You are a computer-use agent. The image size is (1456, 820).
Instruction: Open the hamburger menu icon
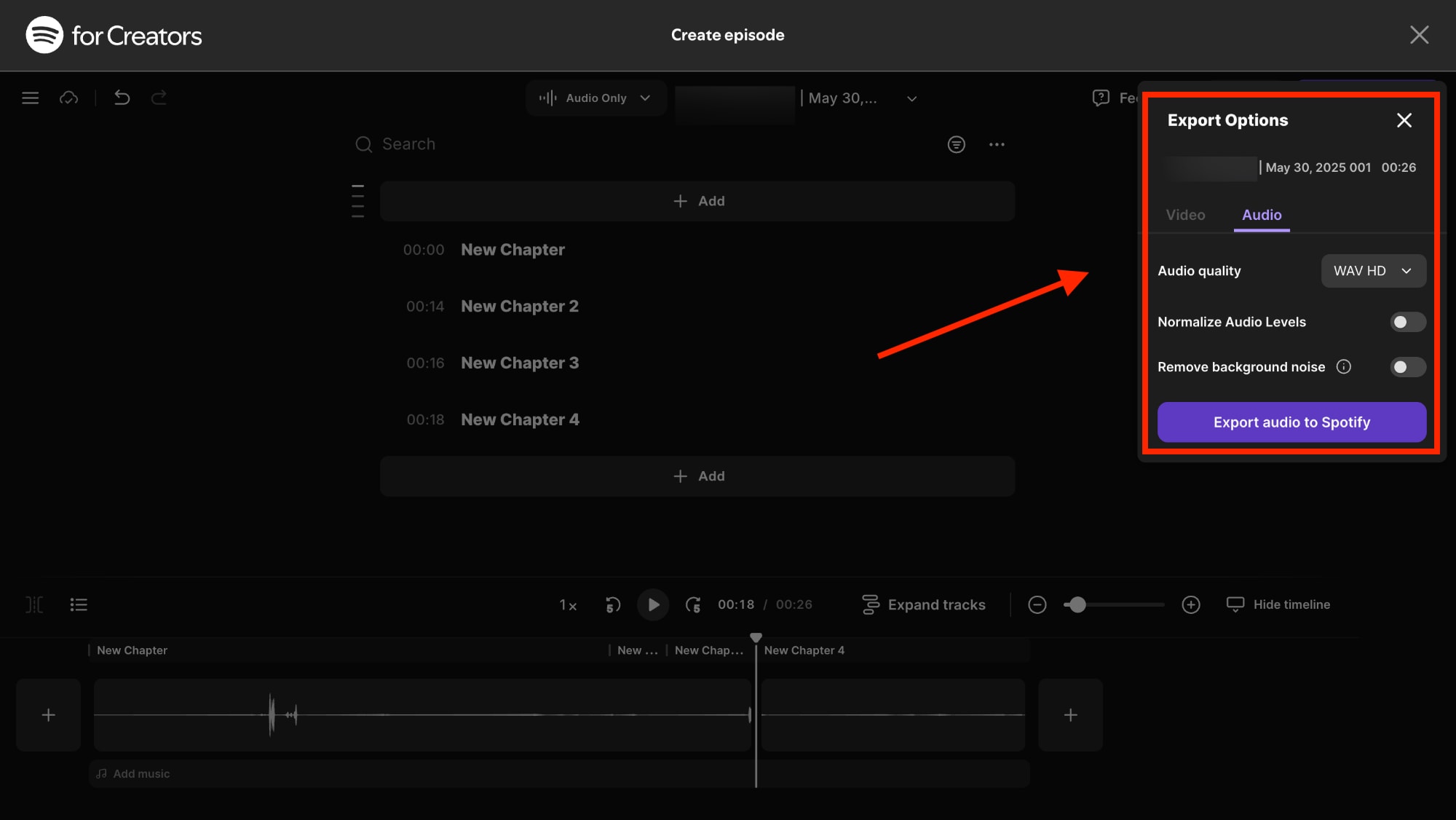pos(30,98)
